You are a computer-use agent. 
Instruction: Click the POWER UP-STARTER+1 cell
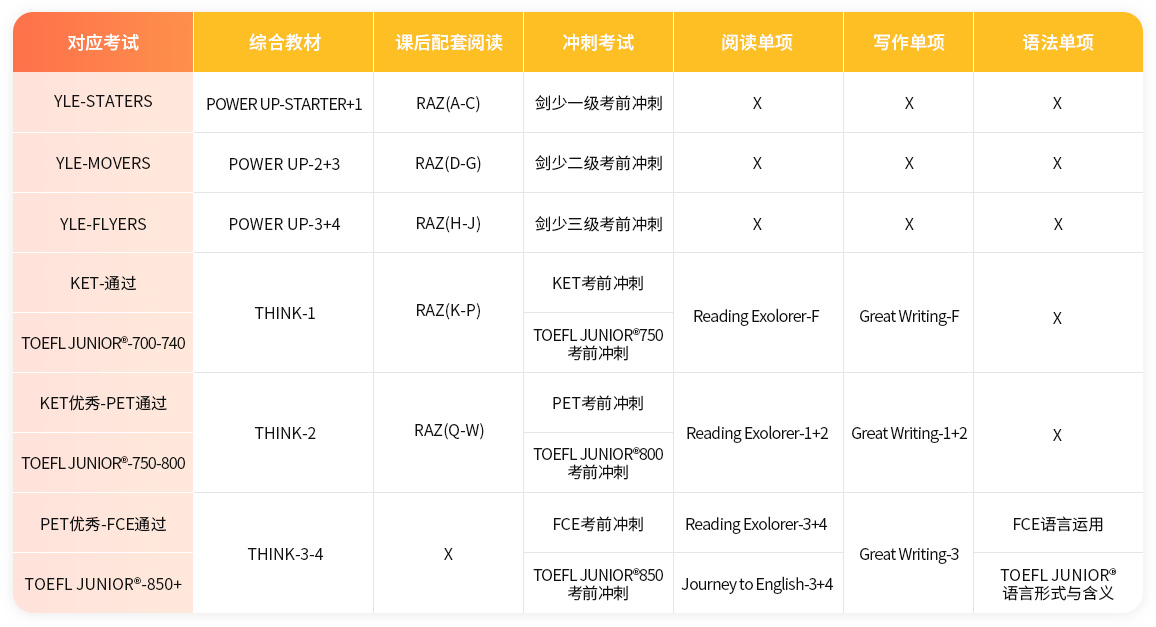(x=284, y=103)
